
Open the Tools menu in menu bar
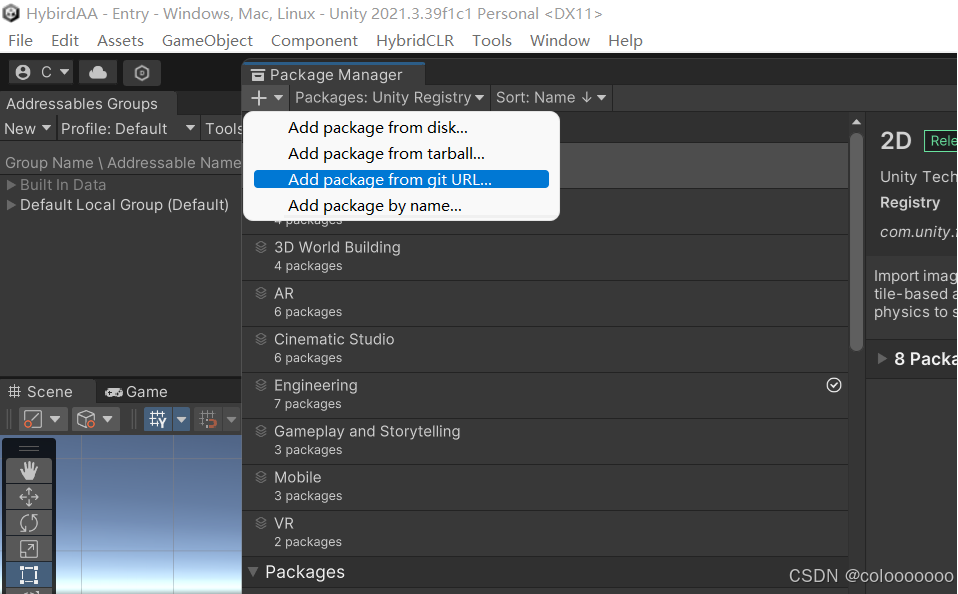(492, 40)
